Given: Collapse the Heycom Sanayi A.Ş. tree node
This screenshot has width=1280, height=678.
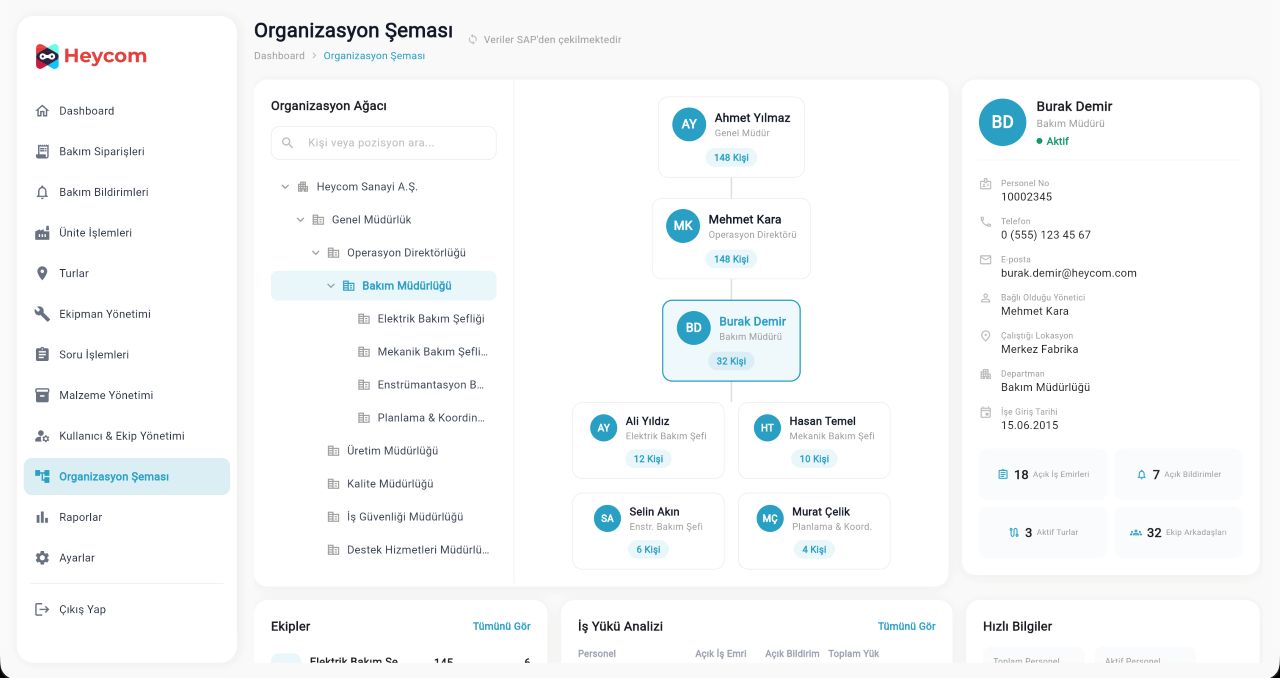Looking at the screenshot, I should pos(285,187).
